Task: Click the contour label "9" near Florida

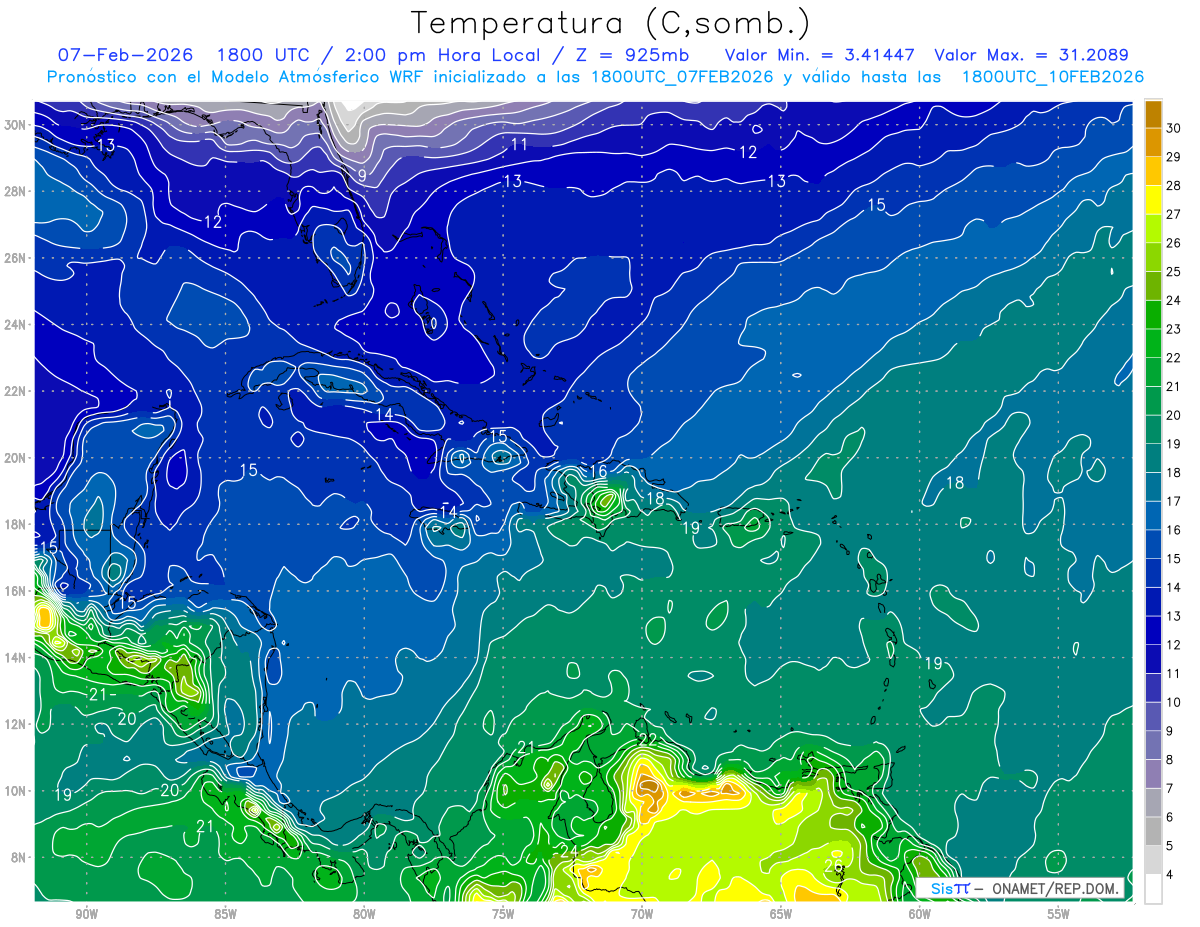Action: point(363,177)
